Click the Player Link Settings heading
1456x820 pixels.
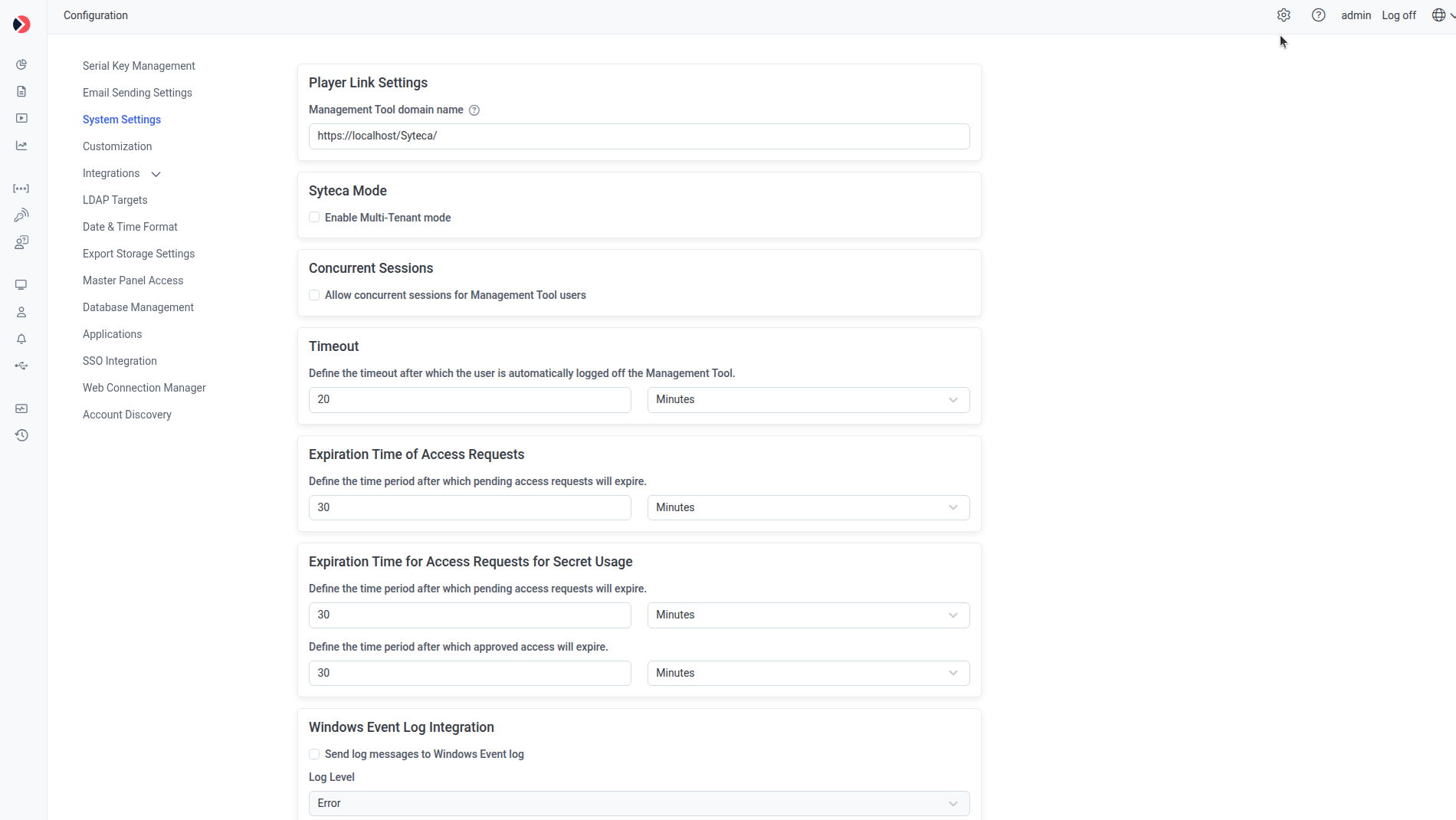tap(368, 83)
